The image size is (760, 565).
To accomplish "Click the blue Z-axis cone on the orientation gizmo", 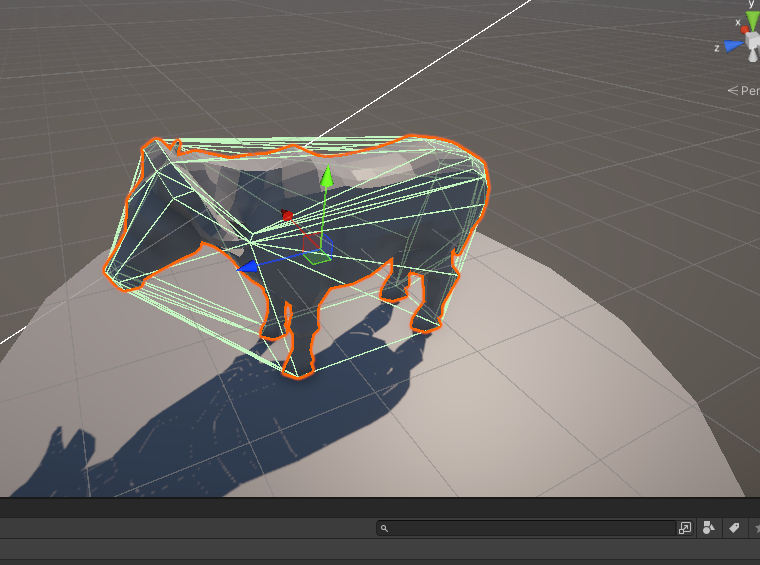I will click(x=733, y=45).
